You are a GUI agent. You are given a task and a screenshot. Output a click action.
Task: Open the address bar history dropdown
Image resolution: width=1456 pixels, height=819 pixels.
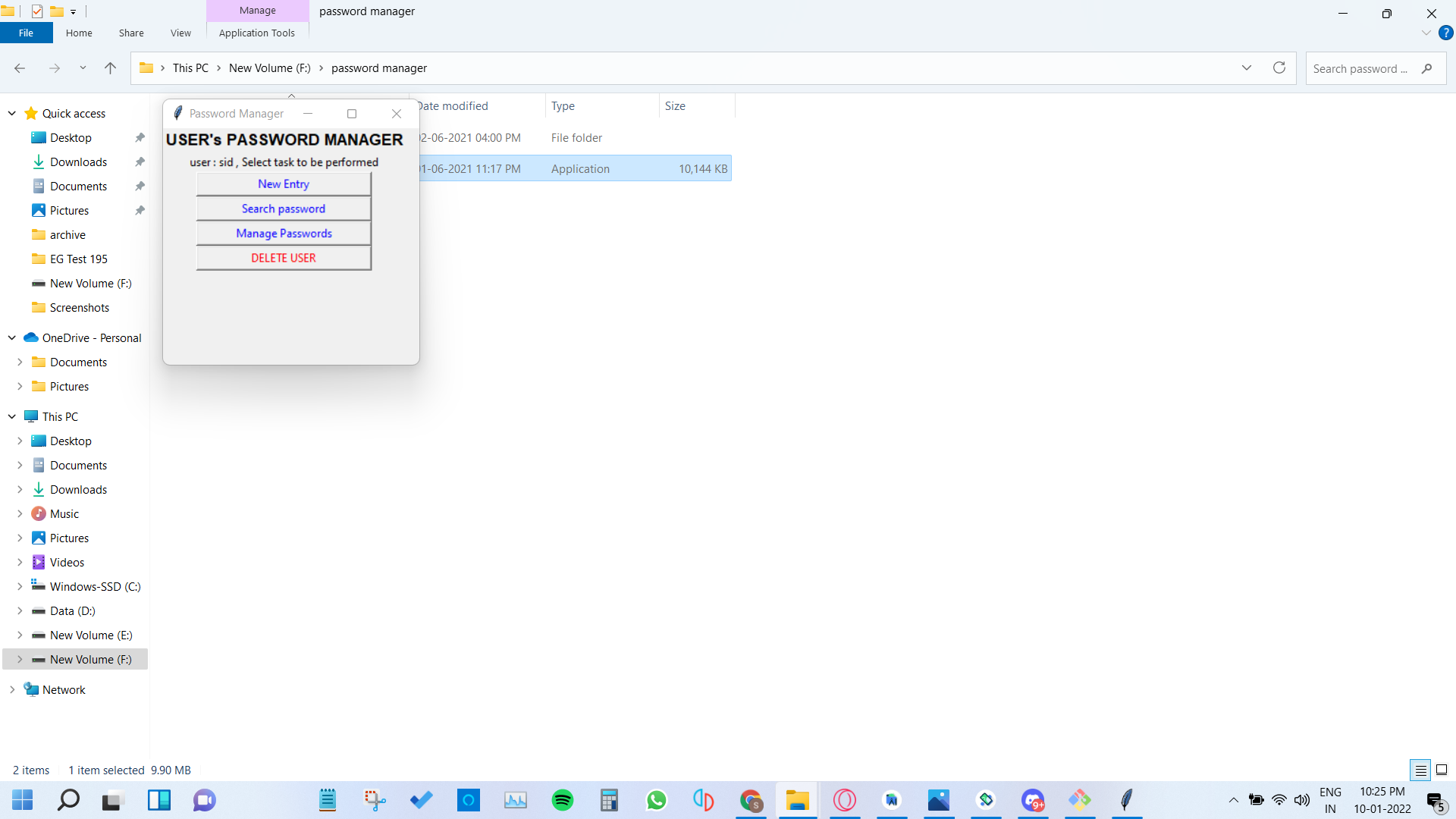click(1247, 68)
